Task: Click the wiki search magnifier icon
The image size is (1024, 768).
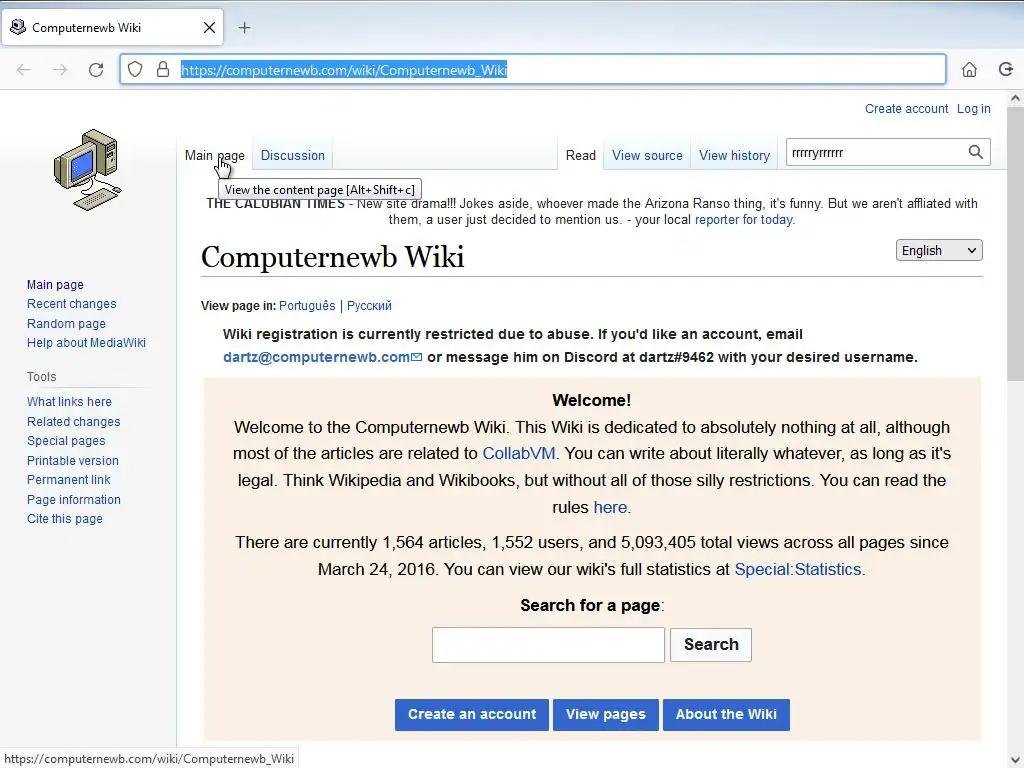Action: pyautogui.click(x=975, y=152)
